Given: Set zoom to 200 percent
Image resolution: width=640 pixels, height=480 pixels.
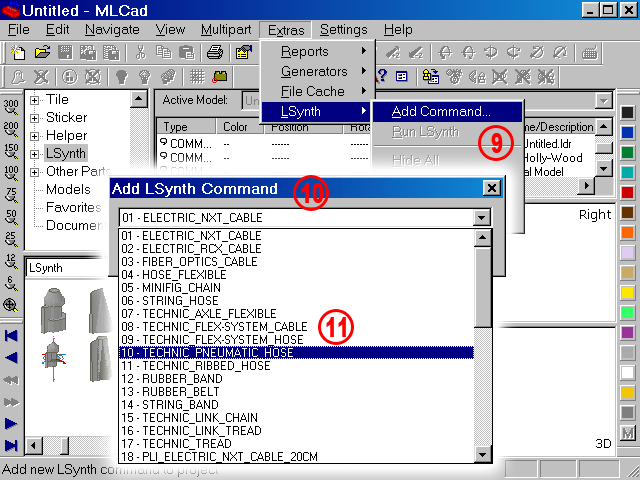Looking at the screenshot, I should point(11,129).
